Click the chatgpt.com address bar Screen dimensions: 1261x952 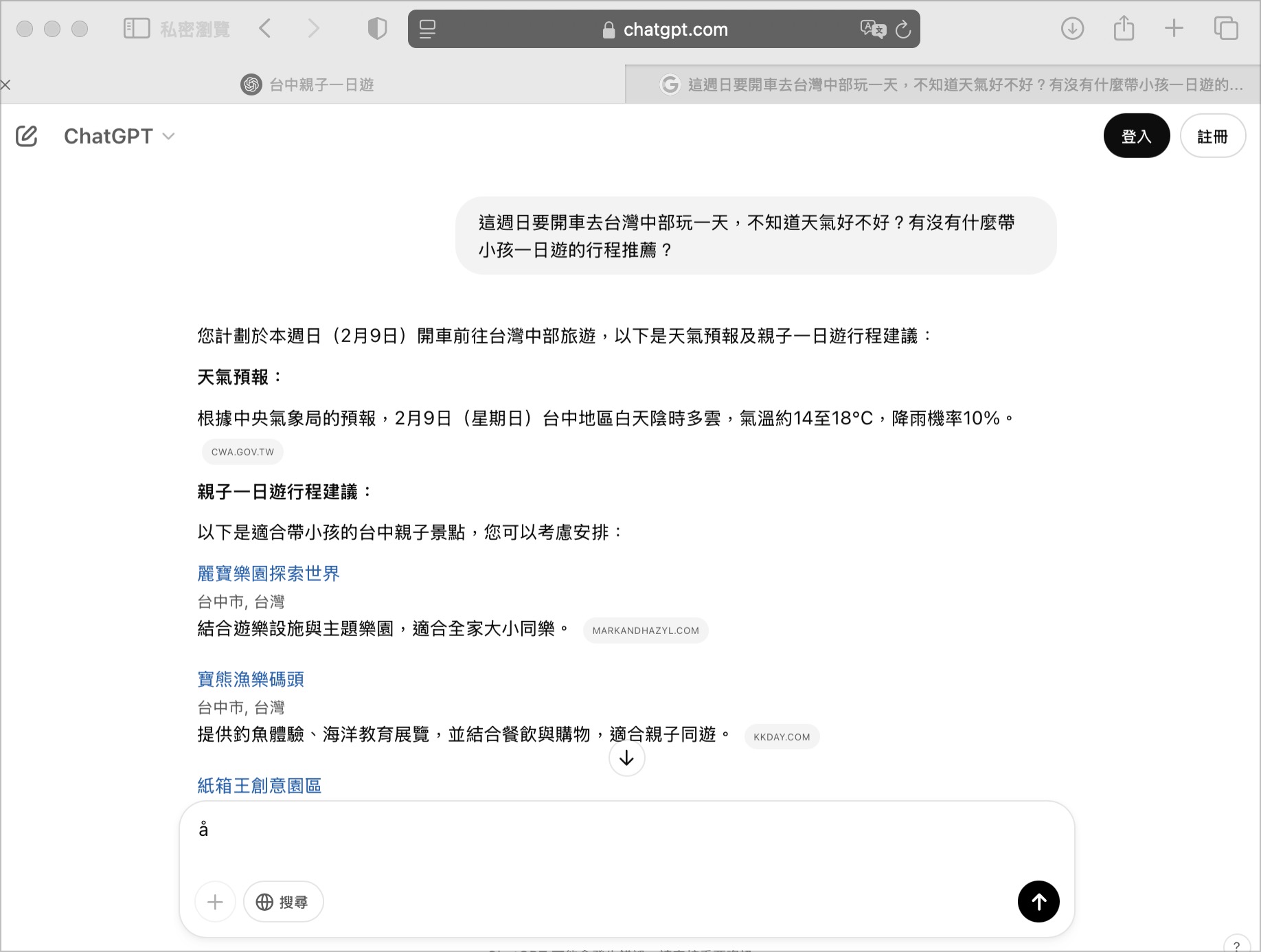click(663, 29)
